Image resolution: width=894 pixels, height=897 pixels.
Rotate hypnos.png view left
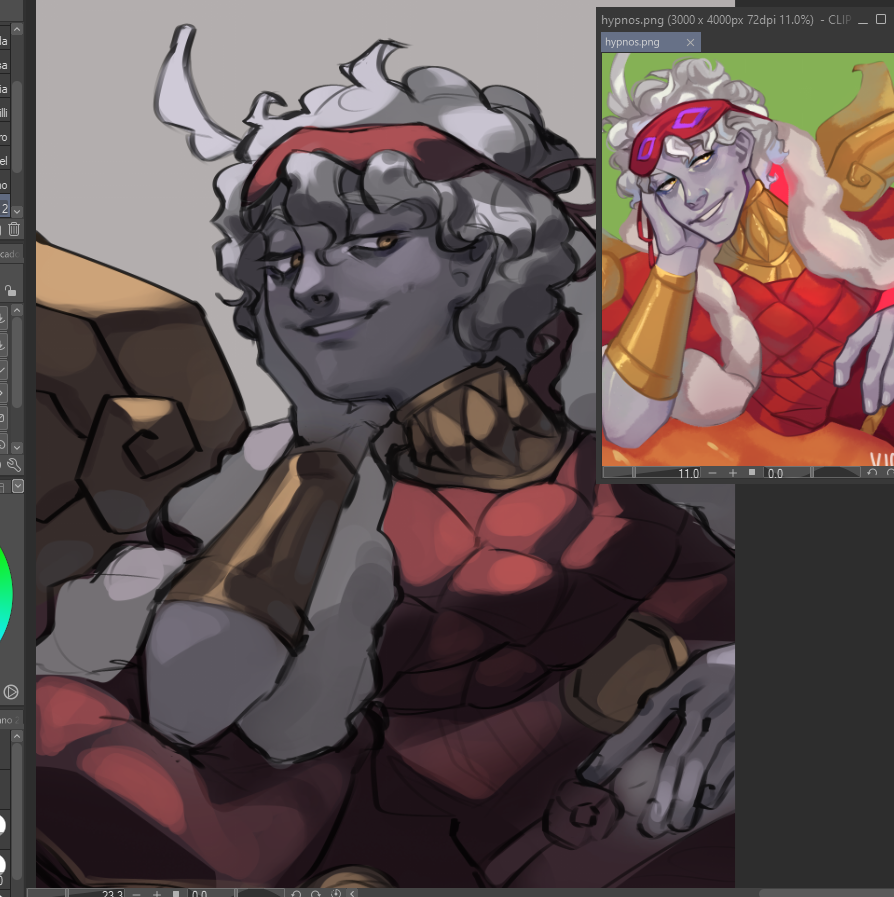872,473
